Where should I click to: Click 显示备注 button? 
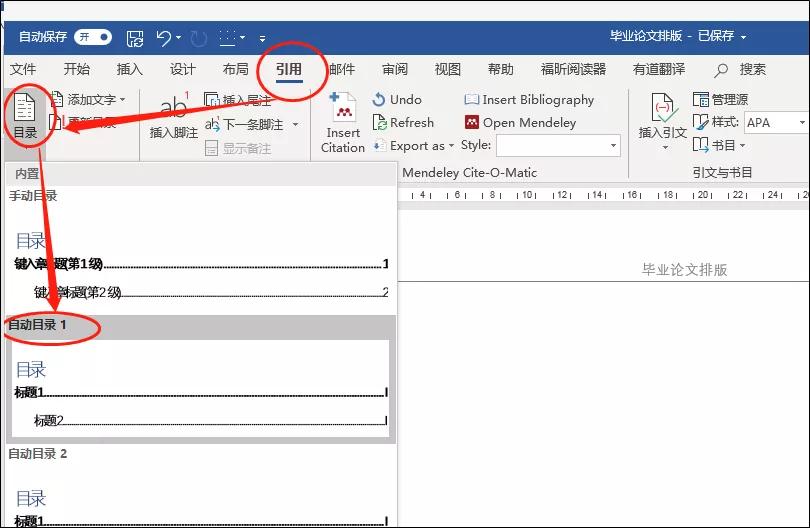(x=238, y=149)
